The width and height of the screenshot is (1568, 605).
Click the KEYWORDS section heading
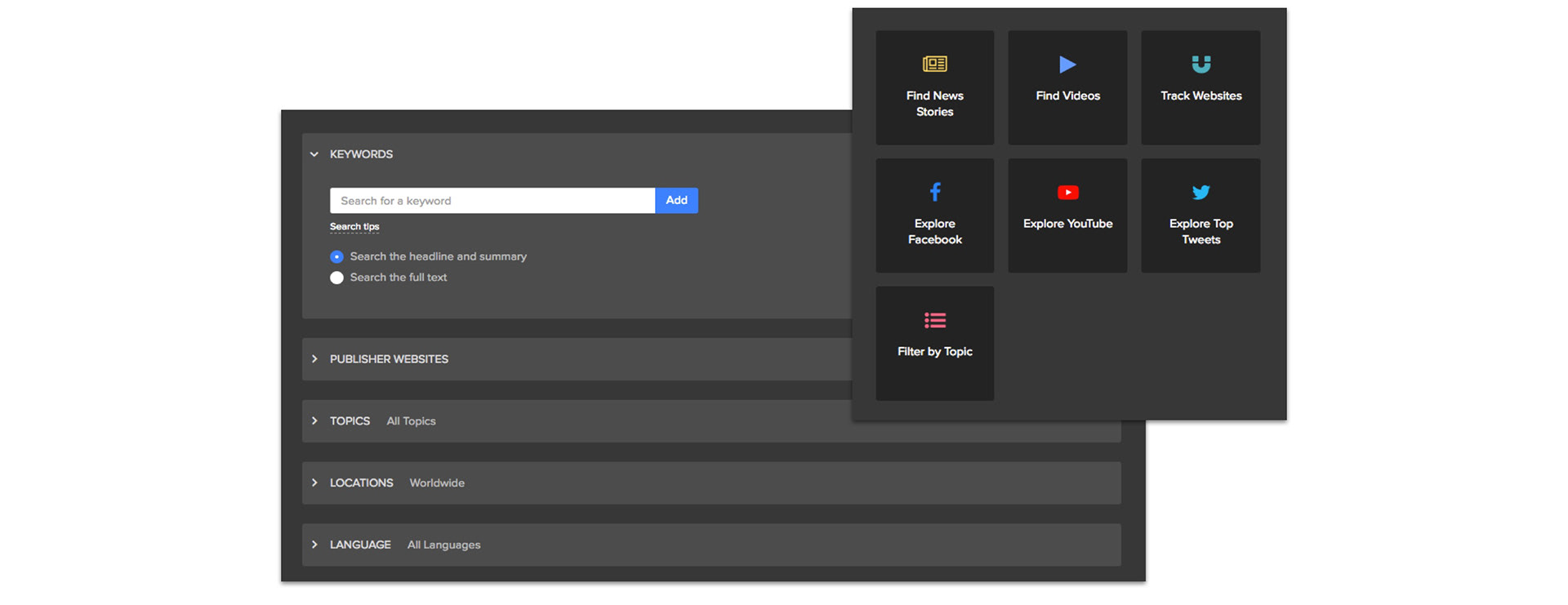pos(361,154)
